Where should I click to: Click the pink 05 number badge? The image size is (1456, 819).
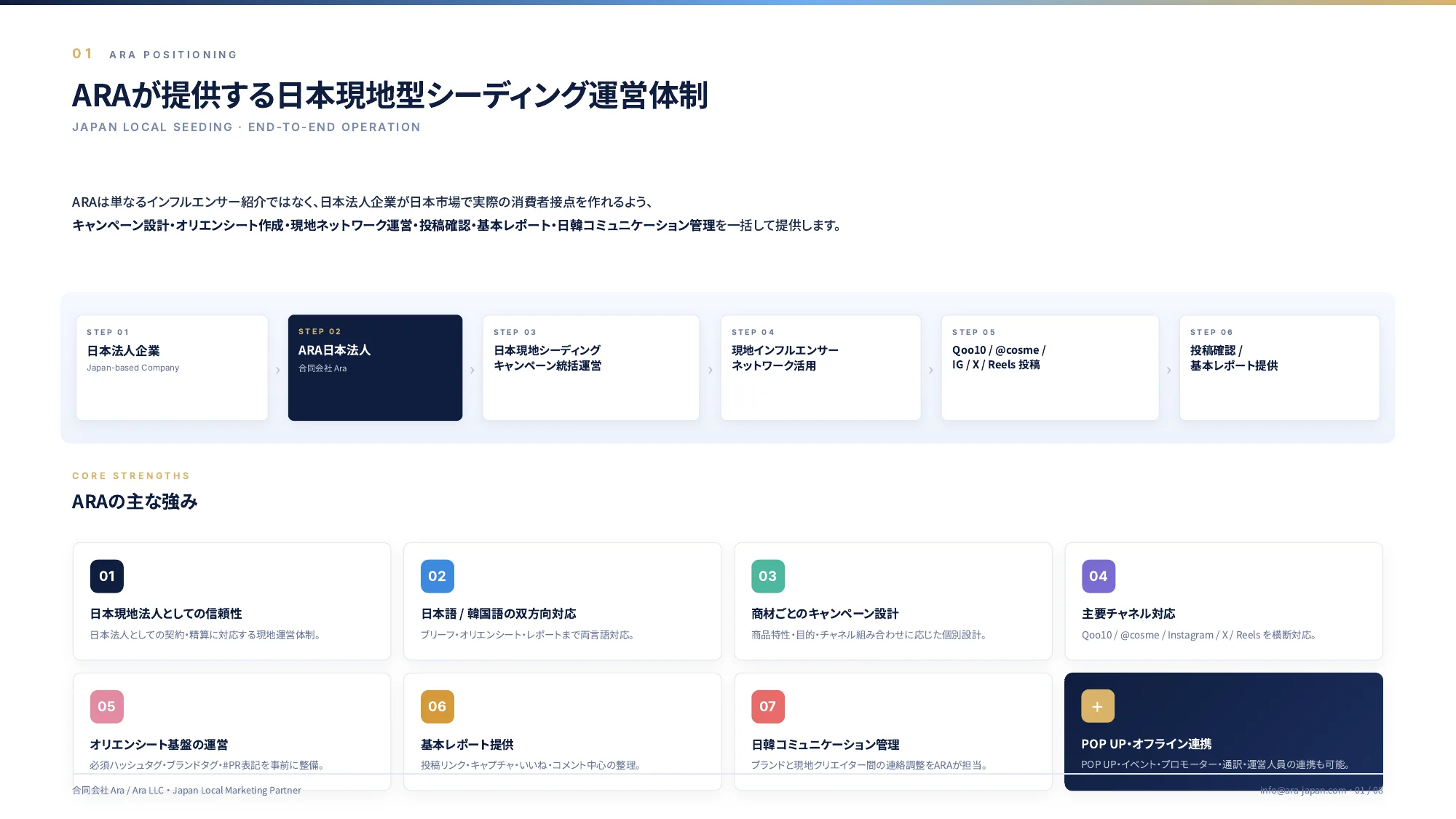107,706
